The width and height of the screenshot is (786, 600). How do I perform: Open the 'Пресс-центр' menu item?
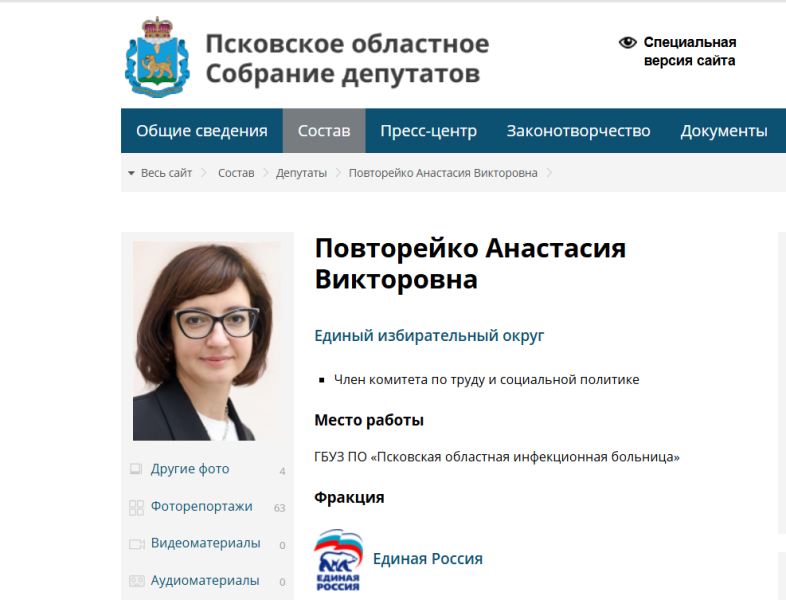tap(429, 130)
